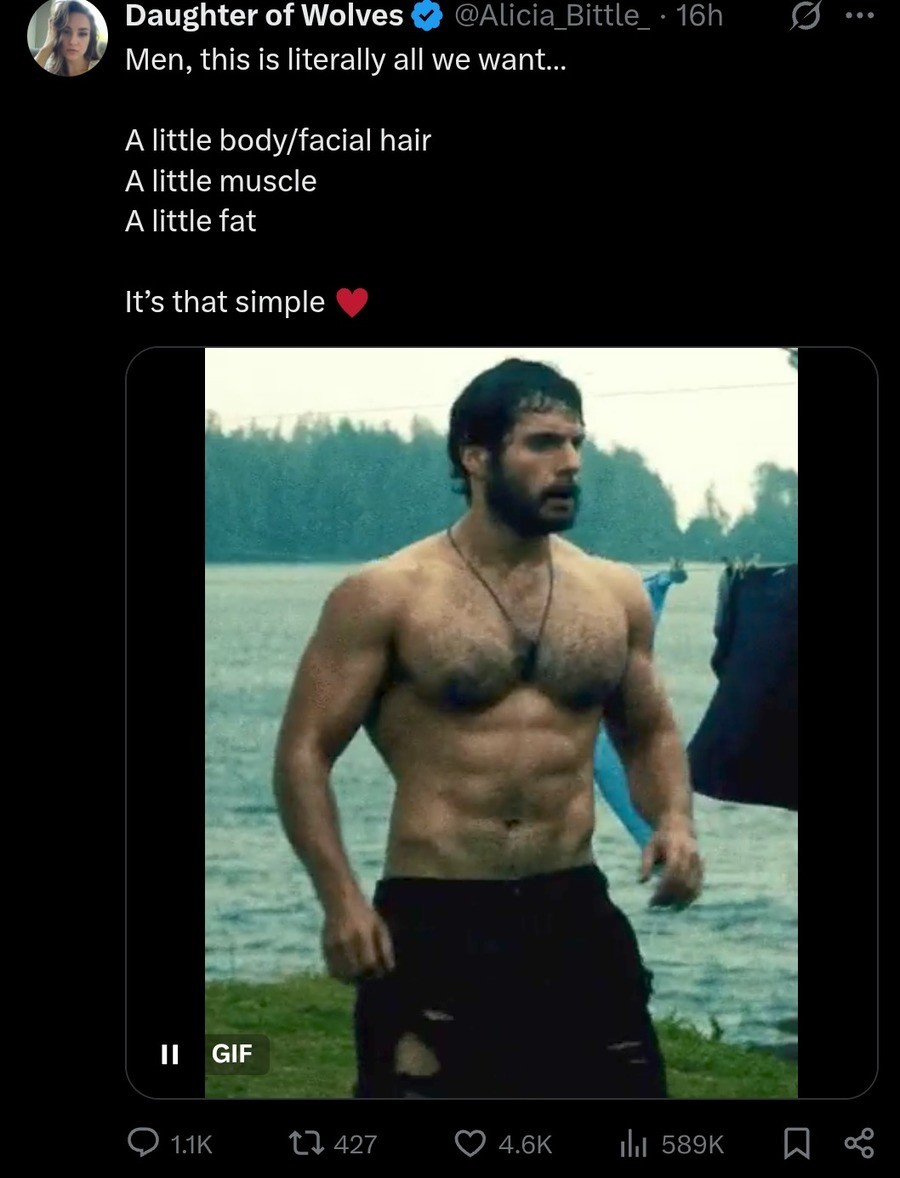
Task: Open Daughter of Wolves display name
Action: [264, 16]
